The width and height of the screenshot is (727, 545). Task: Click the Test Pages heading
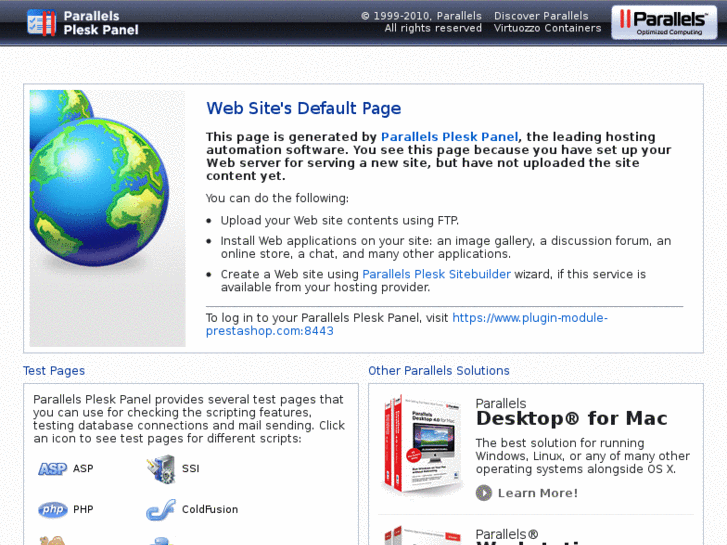pyautogui.click(x=54, y=371)
